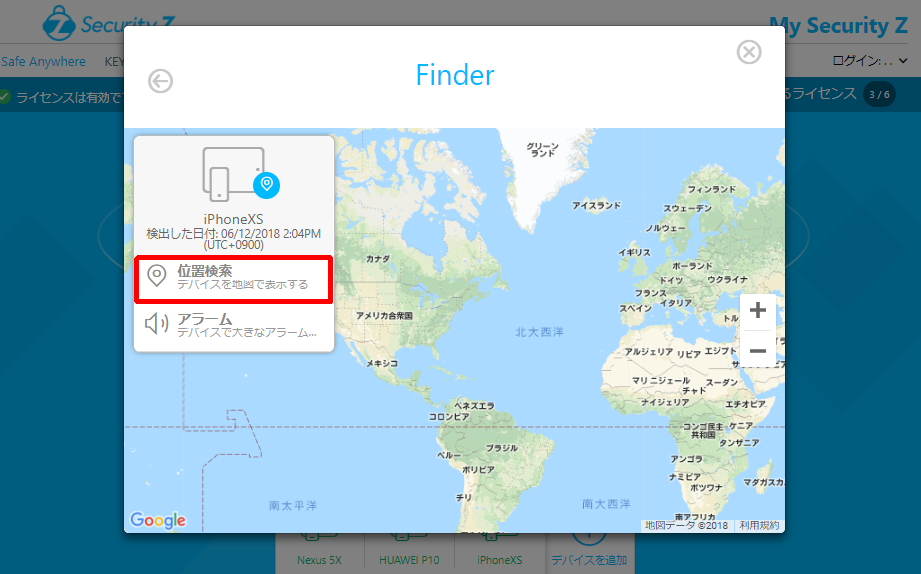This screenshot has height=574, width=921.
Task: Open the Safe Anywhere menu item
Action: tap(44, 61)
